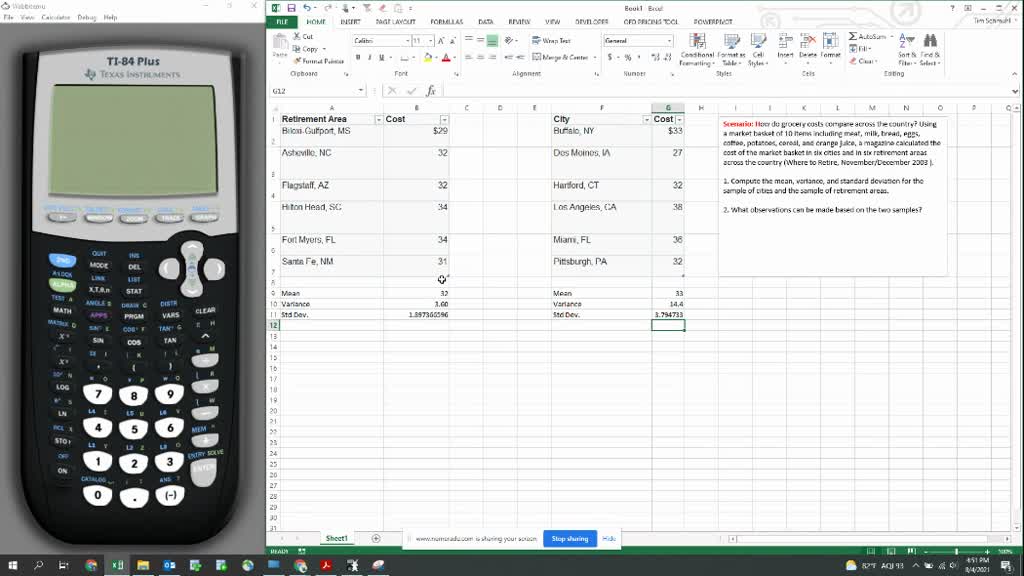Toggle Wrap Text
1024x576 pixels.
click(x=551, y=40)
